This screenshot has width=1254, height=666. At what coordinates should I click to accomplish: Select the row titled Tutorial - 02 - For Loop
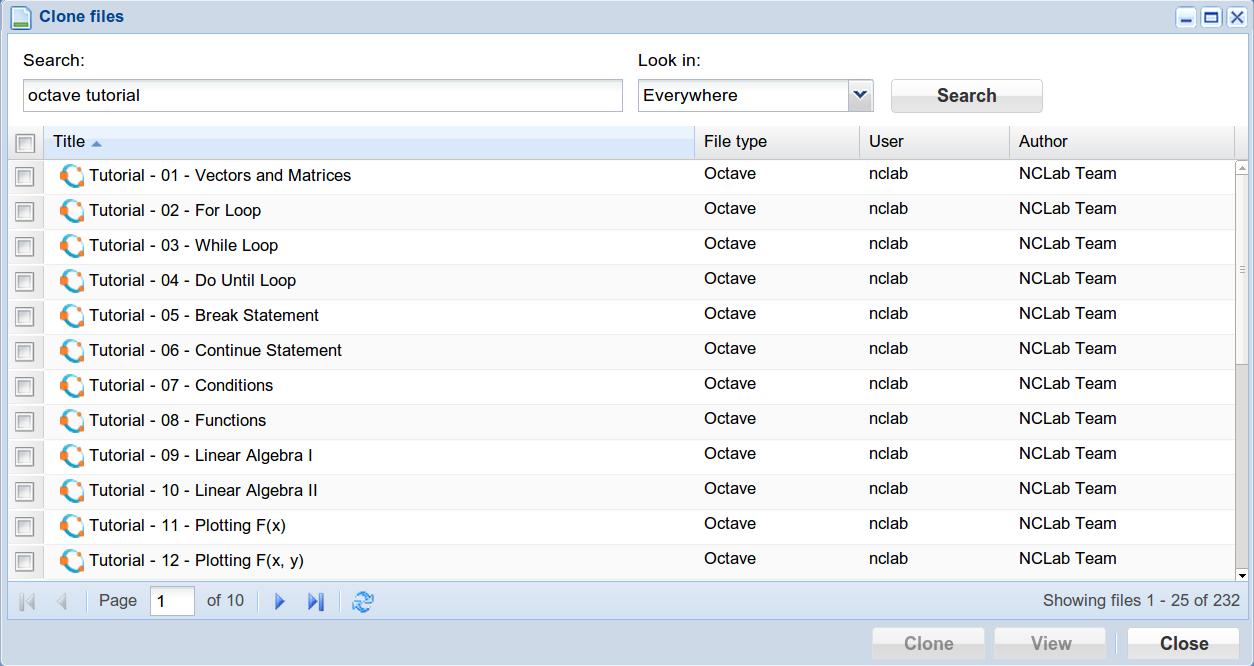click(x=622, y=211)
